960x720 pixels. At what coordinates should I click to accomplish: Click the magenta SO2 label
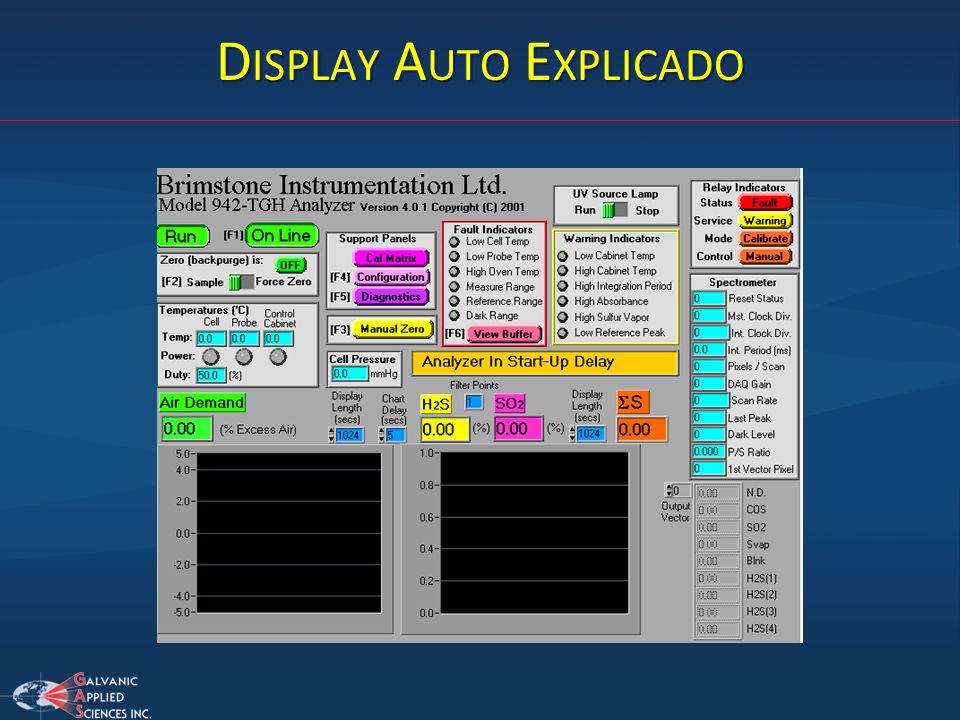[x=509, y=403]
